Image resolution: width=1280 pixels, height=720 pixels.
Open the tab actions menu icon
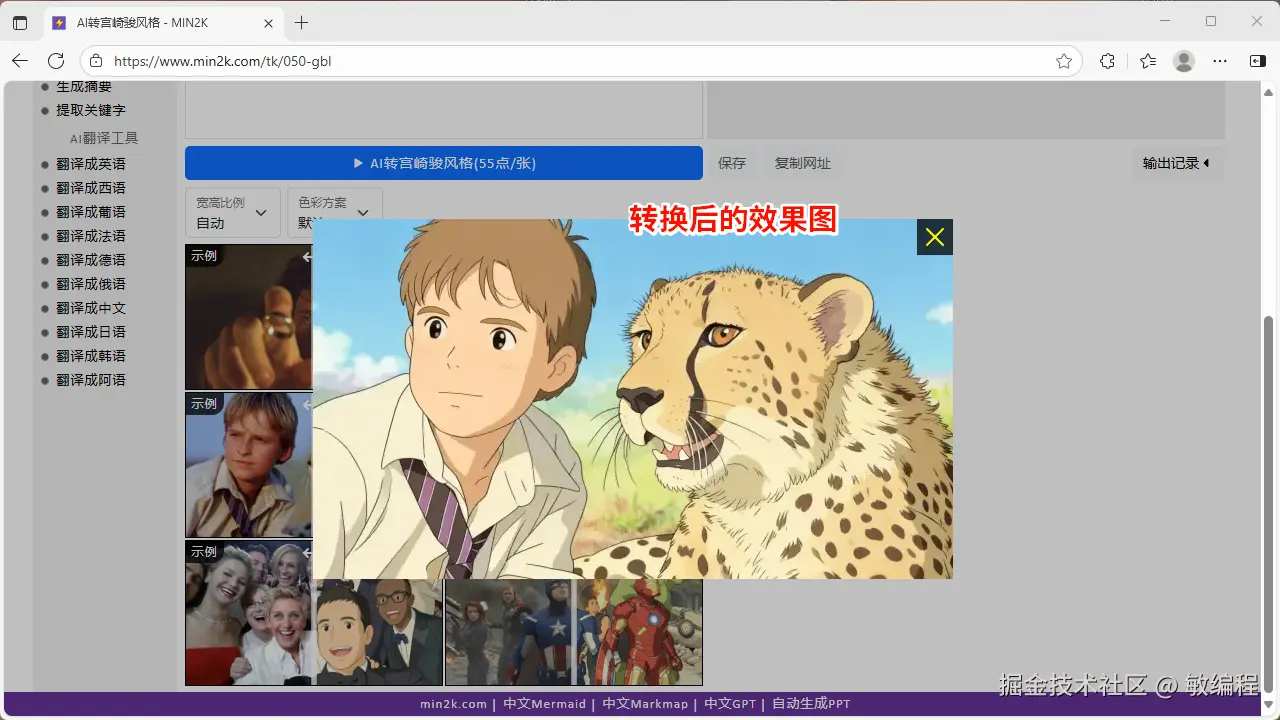pyautogui.click(x=20, y=22)
